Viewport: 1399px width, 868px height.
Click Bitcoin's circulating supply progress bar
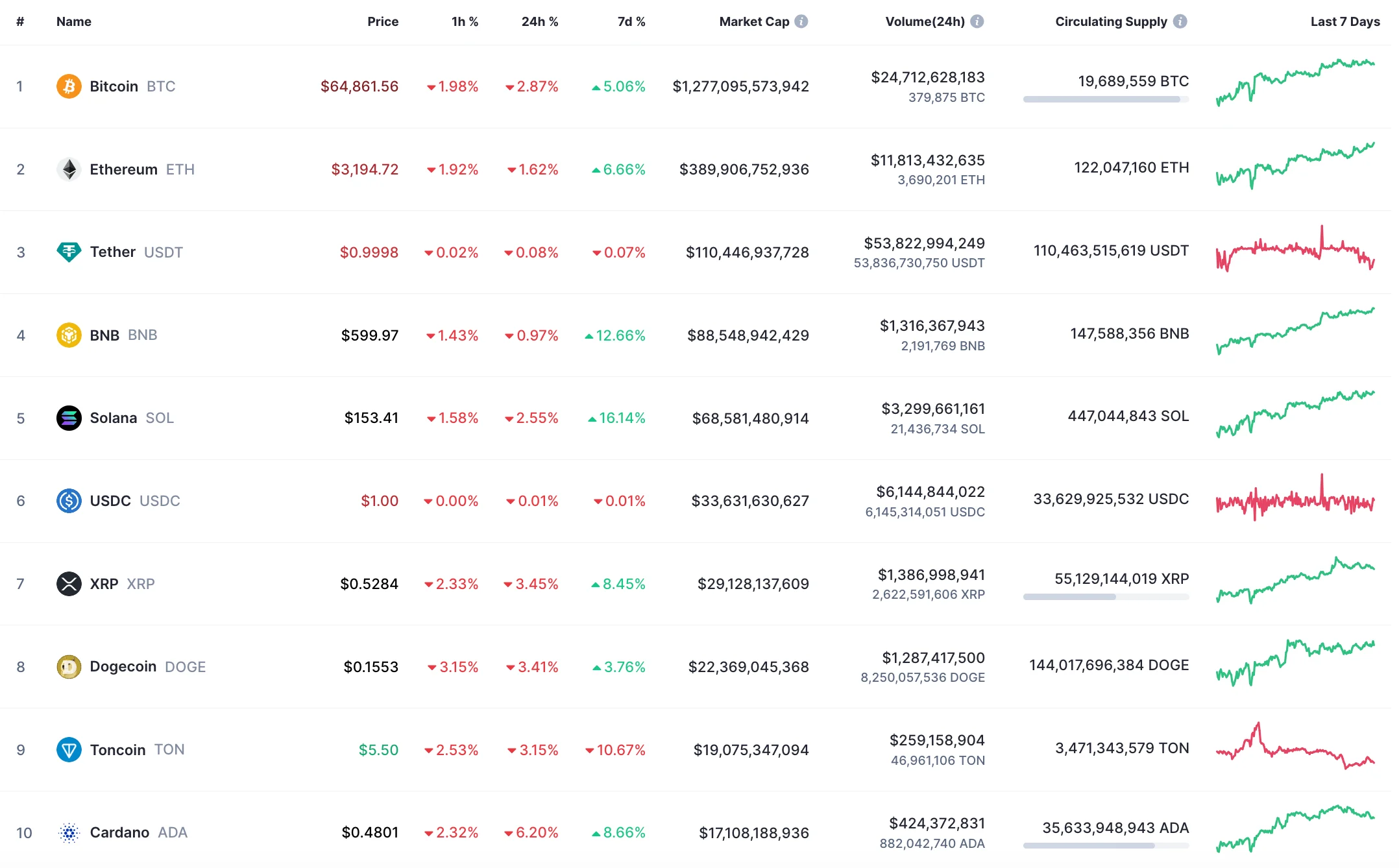pyautogui.click(x=1106, y=99)
